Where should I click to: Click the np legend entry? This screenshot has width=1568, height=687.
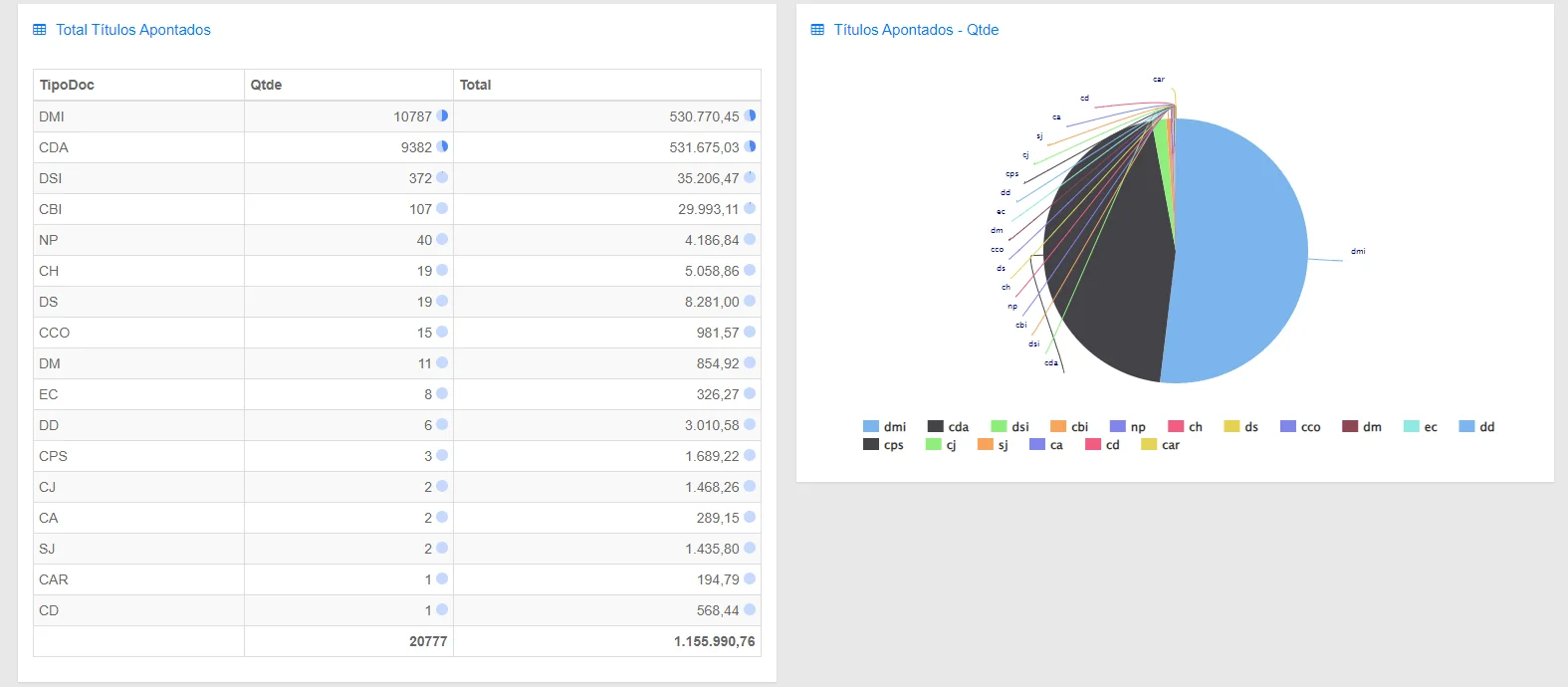coord(1128,426)
